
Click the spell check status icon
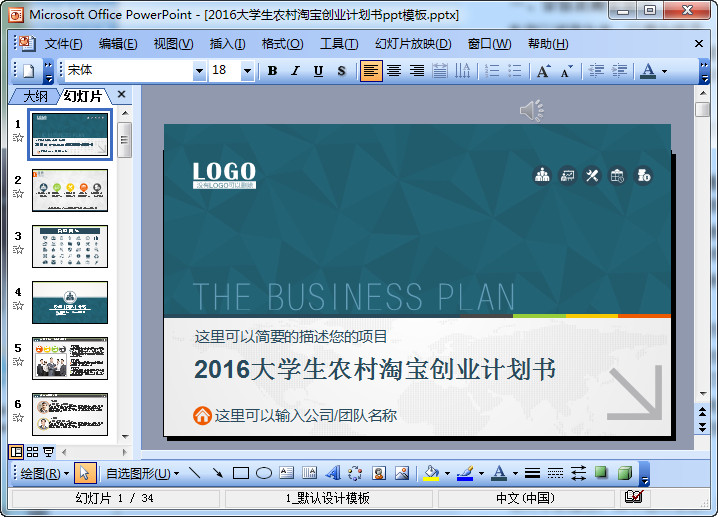[x=634, y=497]
